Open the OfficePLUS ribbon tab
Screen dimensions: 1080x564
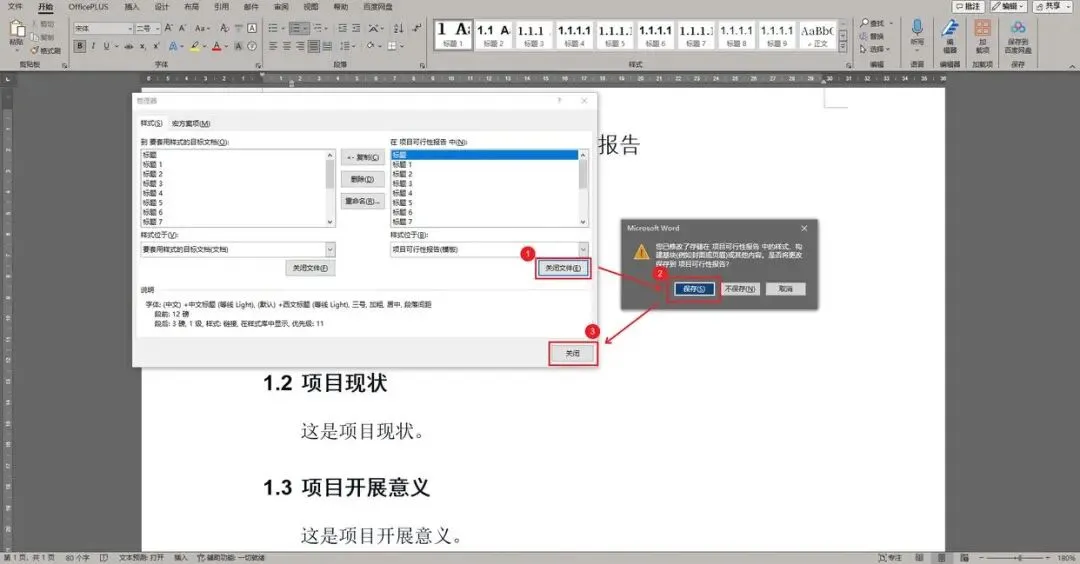[88, 6]
